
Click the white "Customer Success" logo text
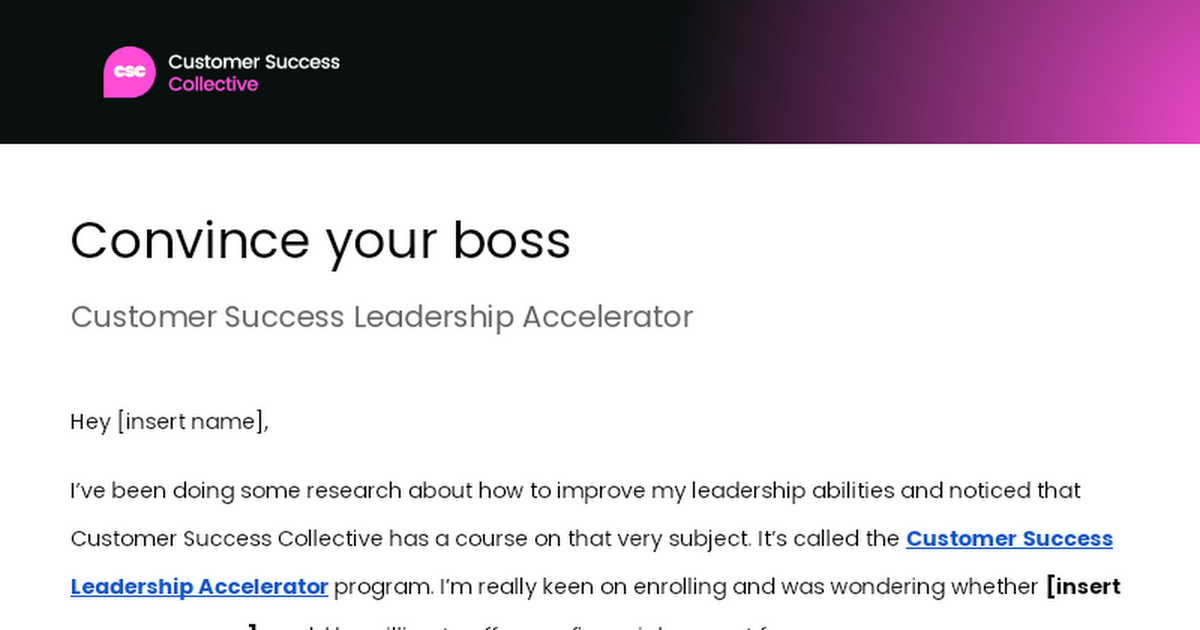pyautogui.click(x=254, y=62)
